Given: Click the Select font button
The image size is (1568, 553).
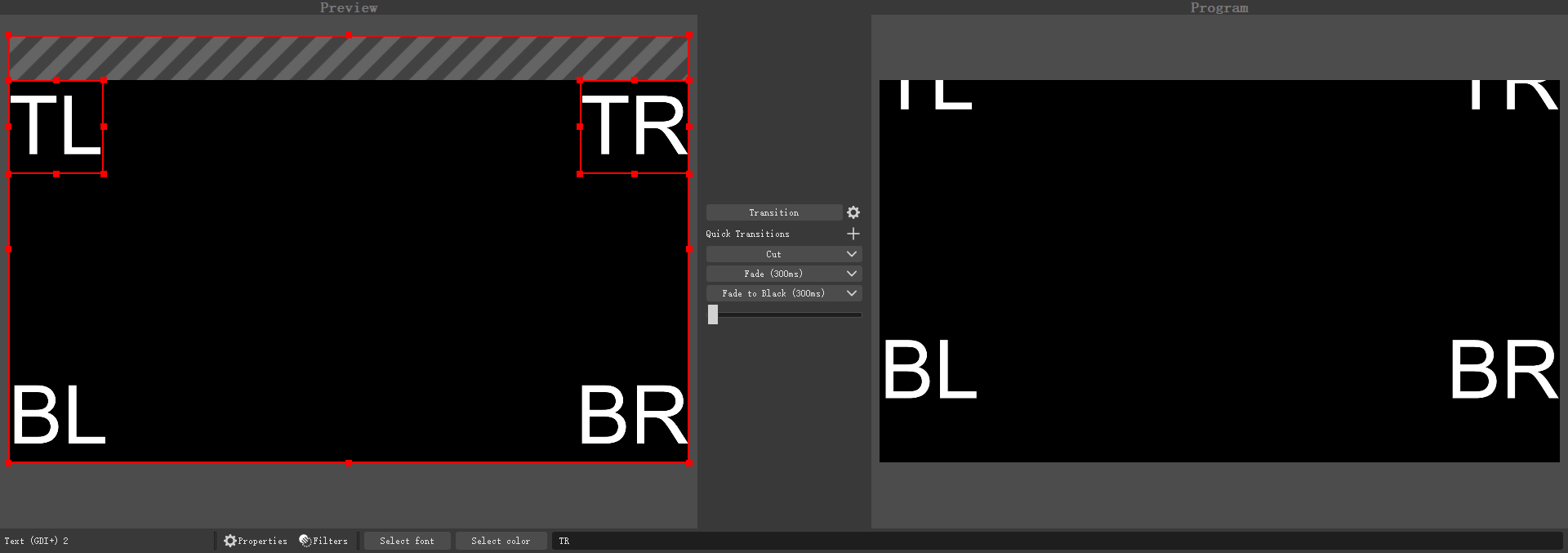Looking at the screenshot, I should tap(407, 541).
